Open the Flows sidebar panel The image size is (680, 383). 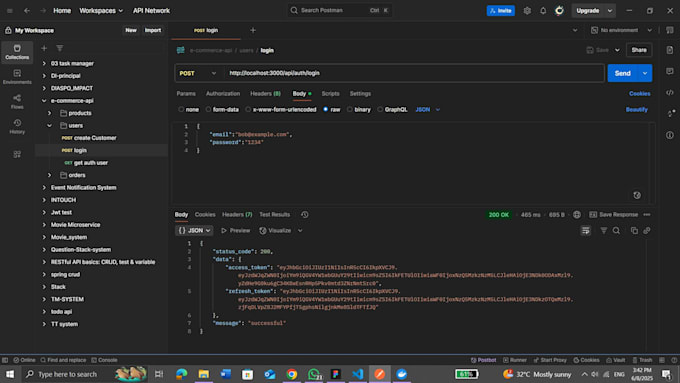17,101
